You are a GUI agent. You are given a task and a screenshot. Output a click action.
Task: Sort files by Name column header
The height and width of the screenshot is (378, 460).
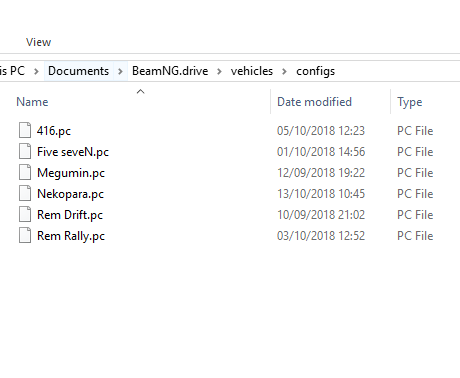tap(32, 102)
